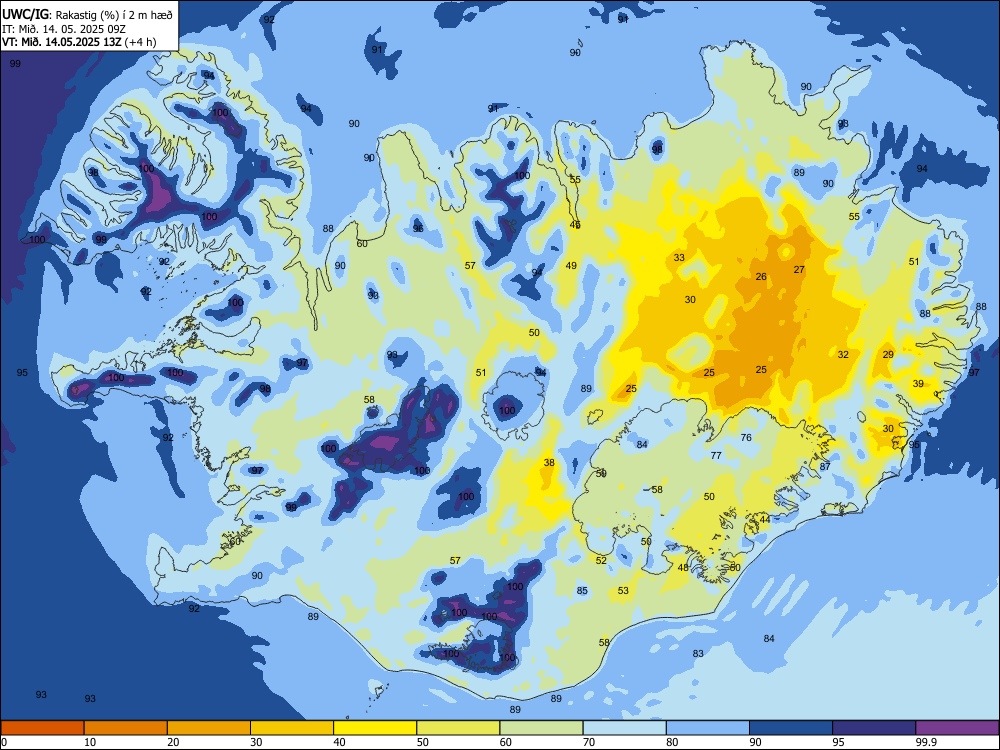
Task: Select the indigo 95–99.9 legend swatch
Action: [x=874, y=728]
